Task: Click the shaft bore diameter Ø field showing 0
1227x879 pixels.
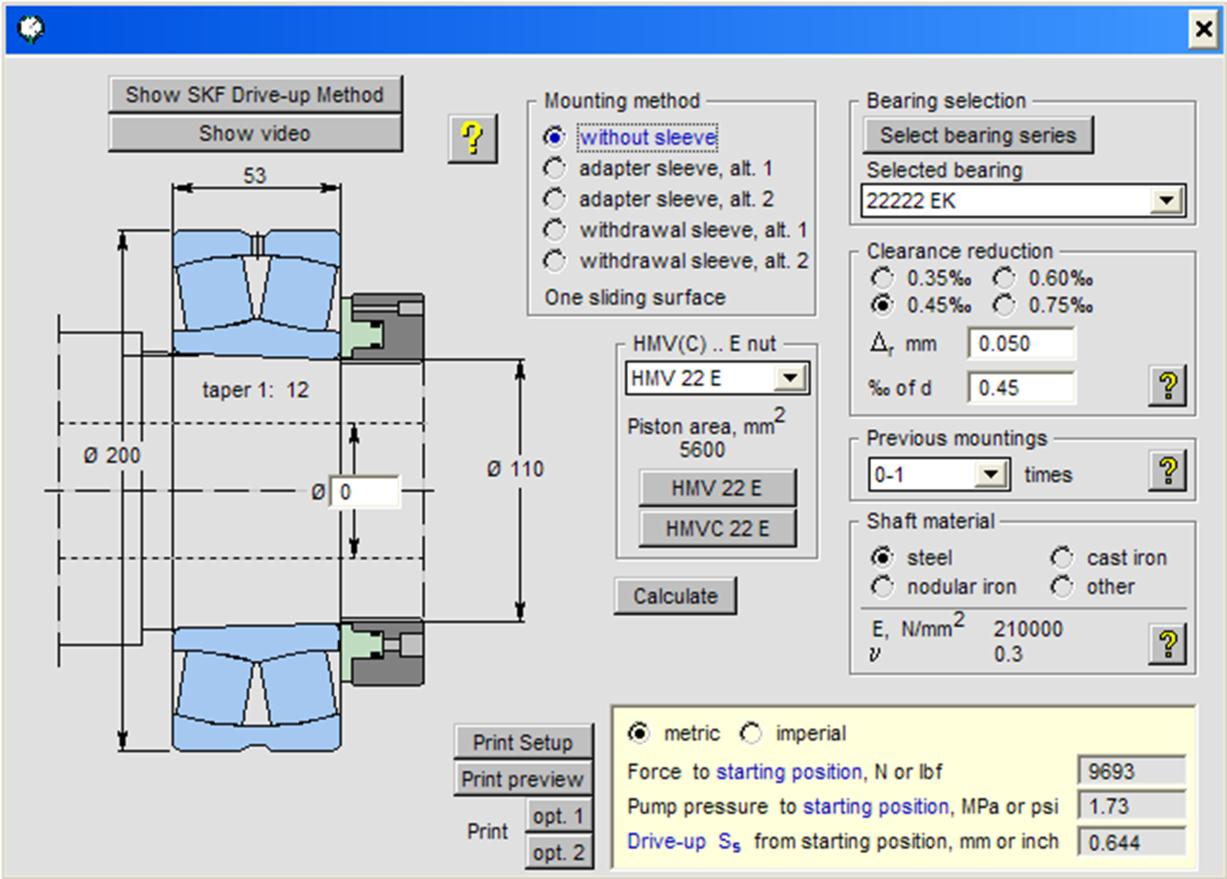Action: click(364, 492)
